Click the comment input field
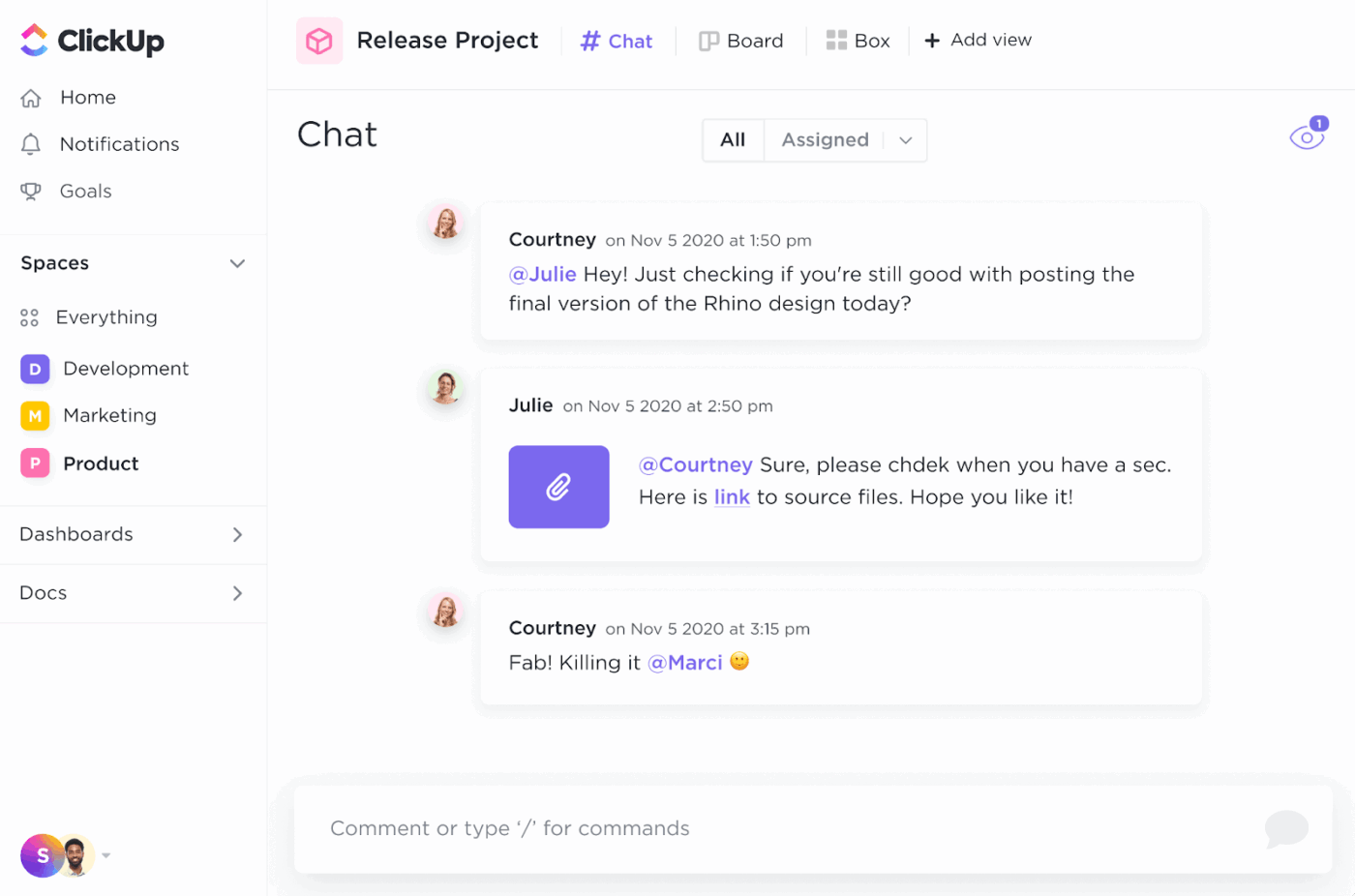This screenshot has width=1355, height=896. [x=677, y=828]
